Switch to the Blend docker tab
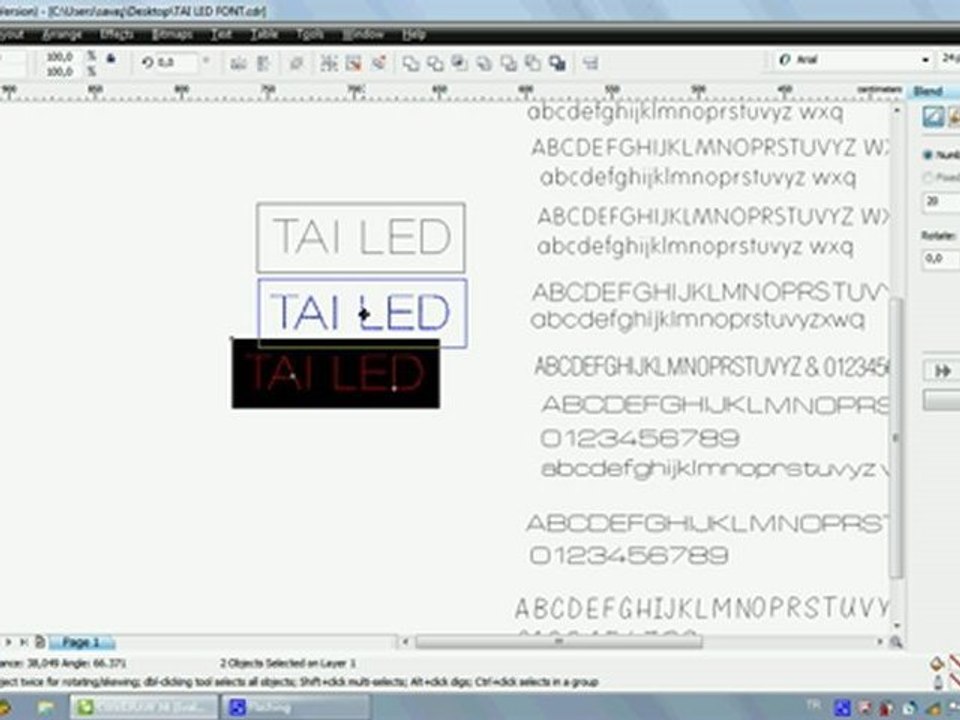The width and height of the screenshot is (960, 720). (x=928, y=91)
